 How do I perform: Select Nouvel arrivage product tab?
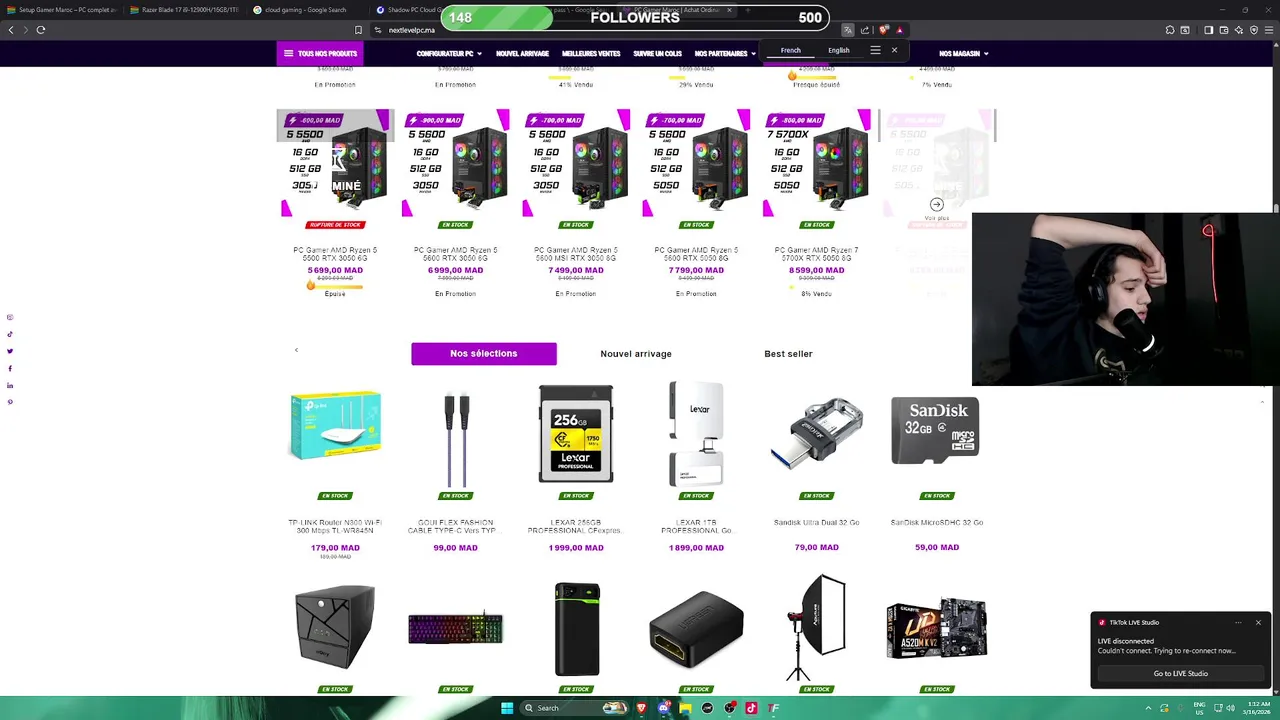636,354
